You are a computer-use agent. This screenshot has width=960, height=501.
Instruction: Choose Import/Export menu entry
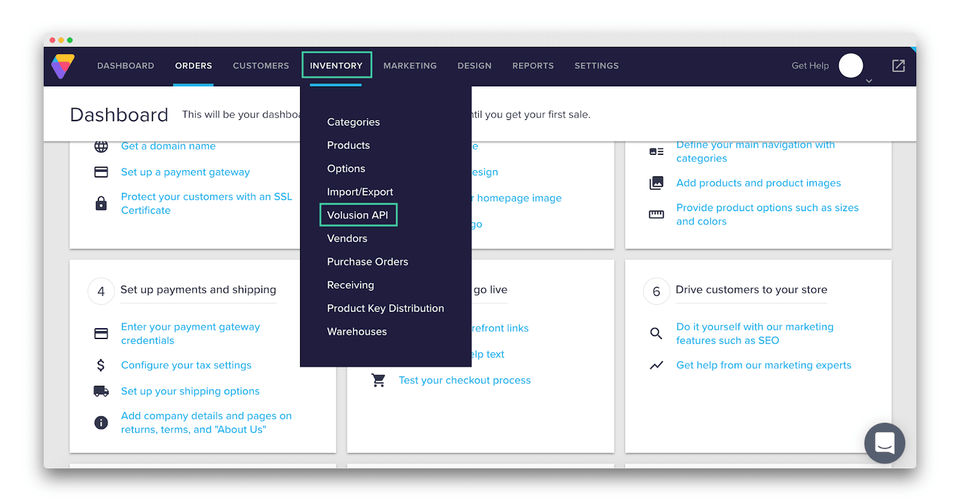pyautogui.click(x=360, y=192)
